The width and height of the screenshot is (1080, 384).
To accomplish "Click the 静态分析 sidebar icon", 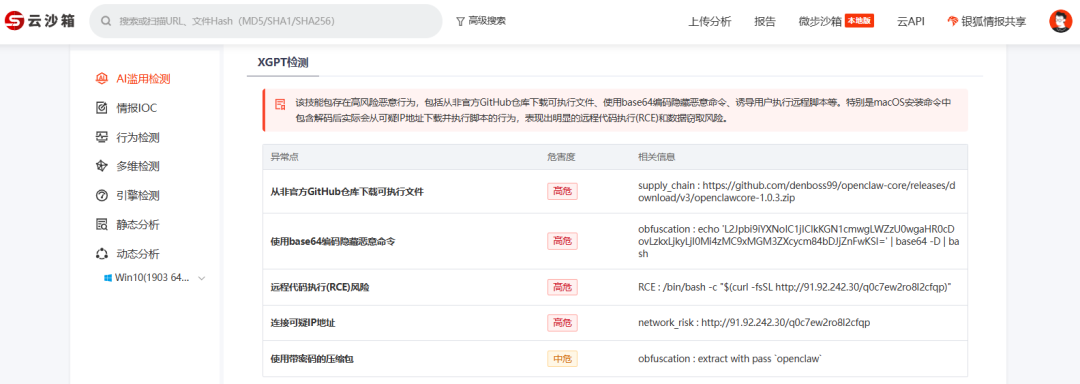I will click(101, 224).
